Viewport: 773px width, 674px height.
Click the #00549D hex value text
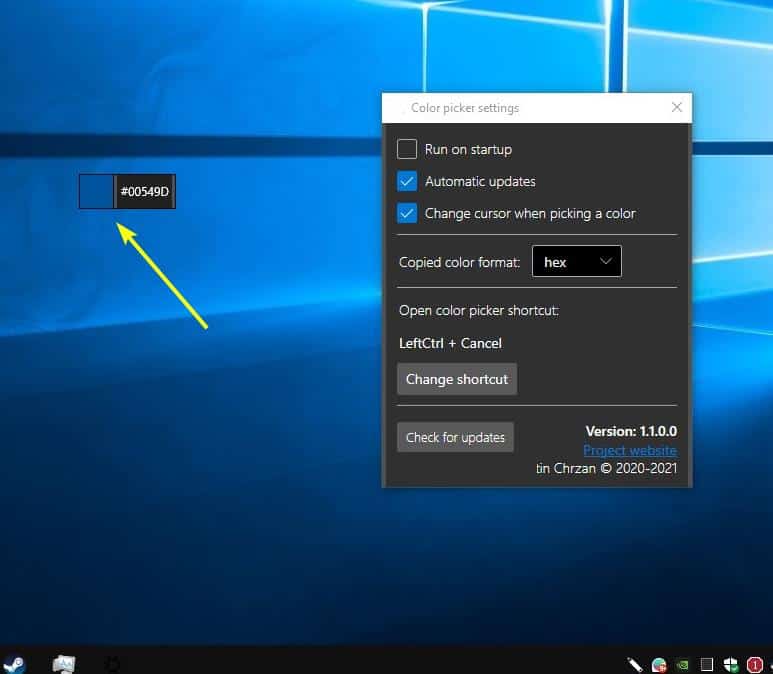(x=144, y=191)
